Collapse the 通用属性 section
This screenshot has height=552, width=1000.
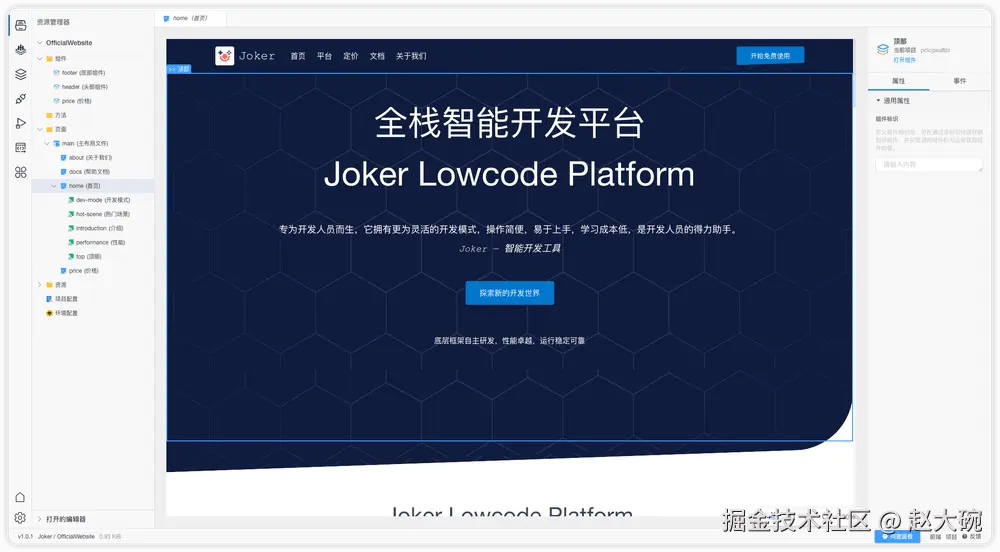point(878,101)
